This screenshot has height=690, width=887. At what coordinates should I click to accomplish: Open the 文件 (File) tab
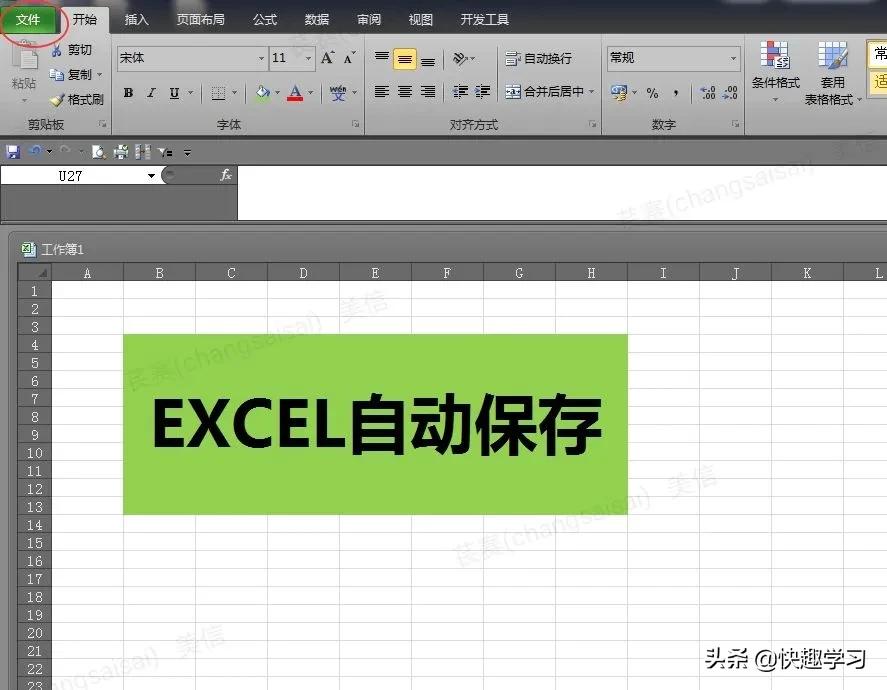click(x=28, y=20)
